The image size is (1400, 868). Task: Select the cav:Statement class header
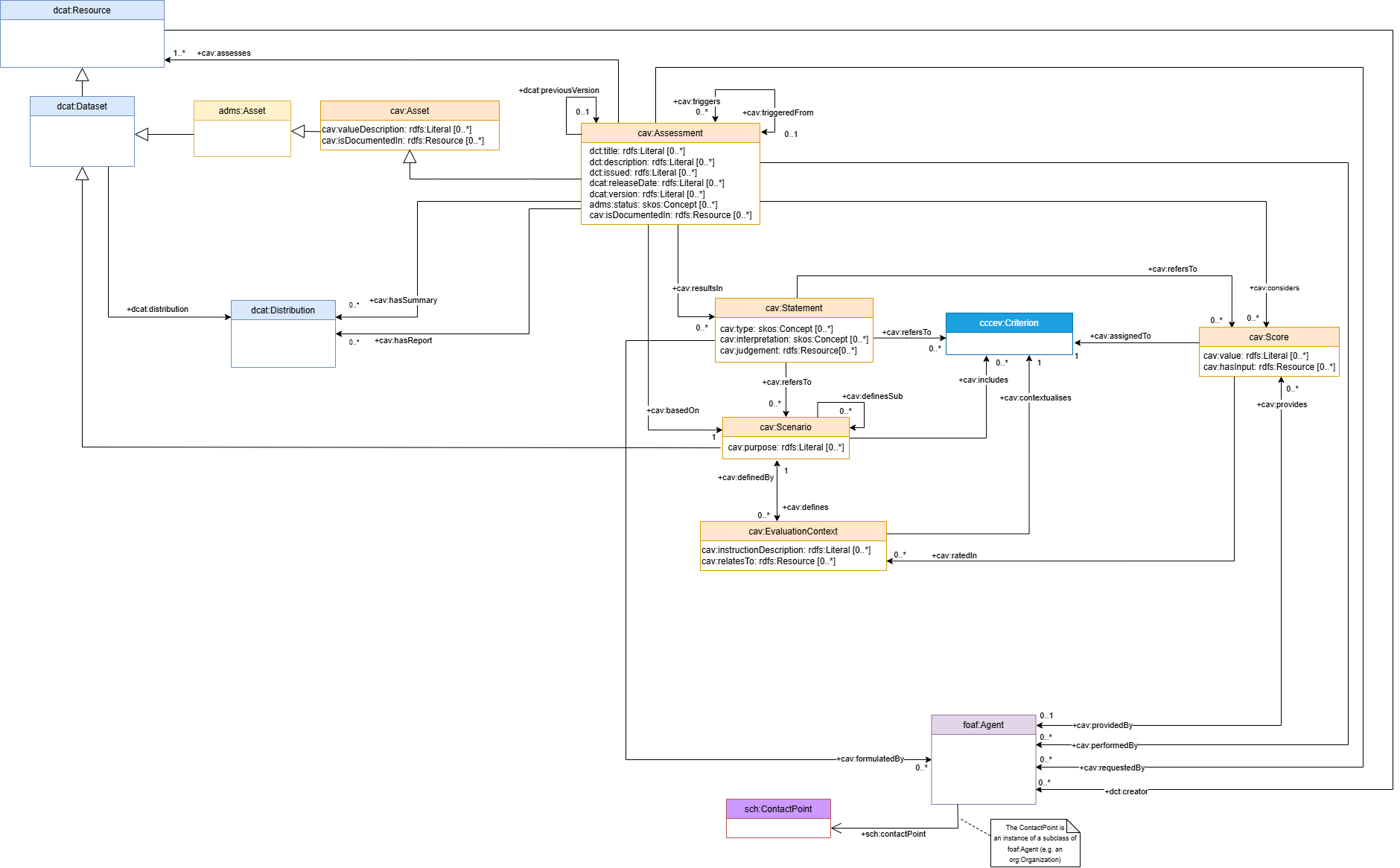click(x=794, y=308)
